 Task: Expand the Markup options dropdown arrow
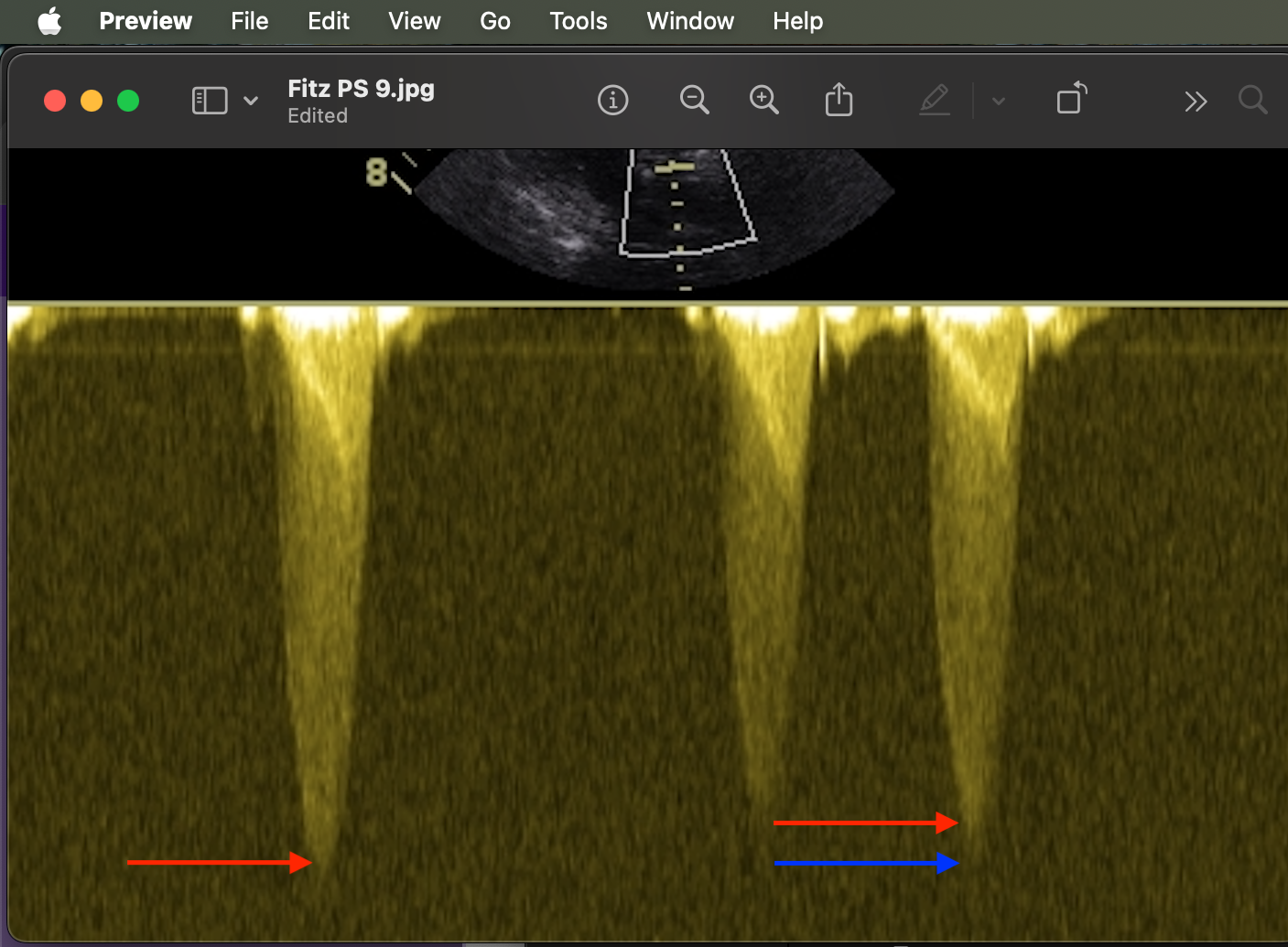tap(999, 101)
